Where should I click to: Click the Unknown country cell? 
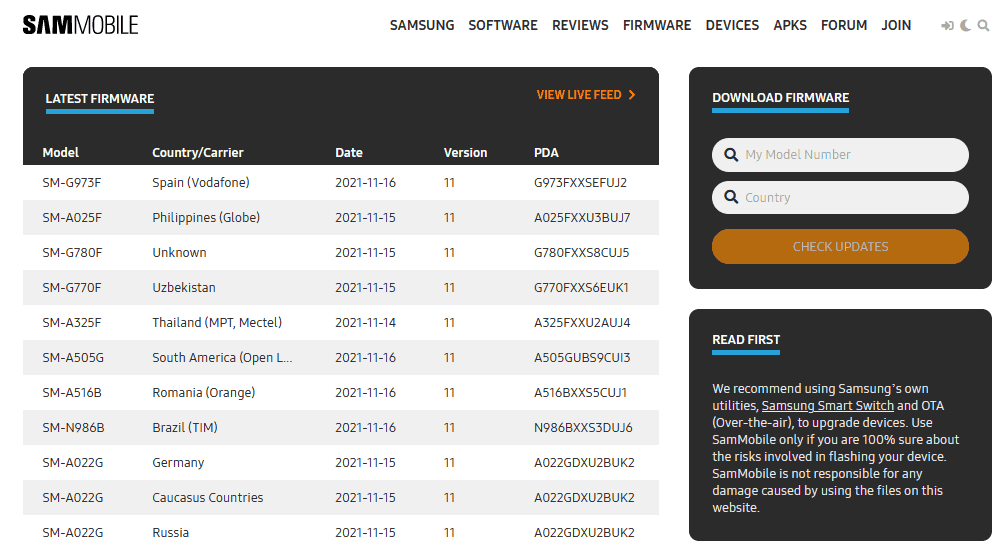[x=179, y=252]
